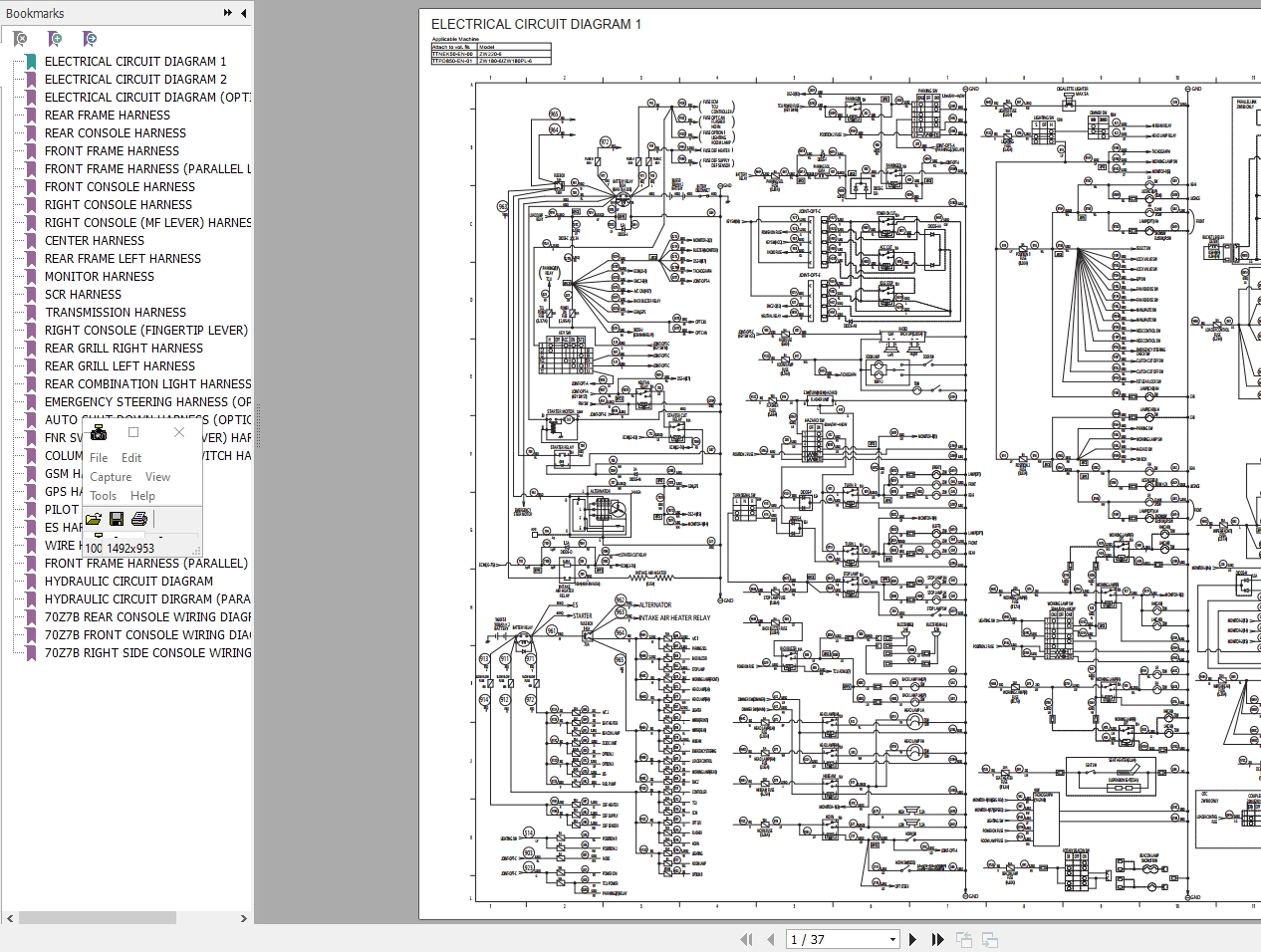Open the SCR HARNESS bookmark
Image resolution: width=1261 pixels, height=952 pixels.
tap(83, 295)
